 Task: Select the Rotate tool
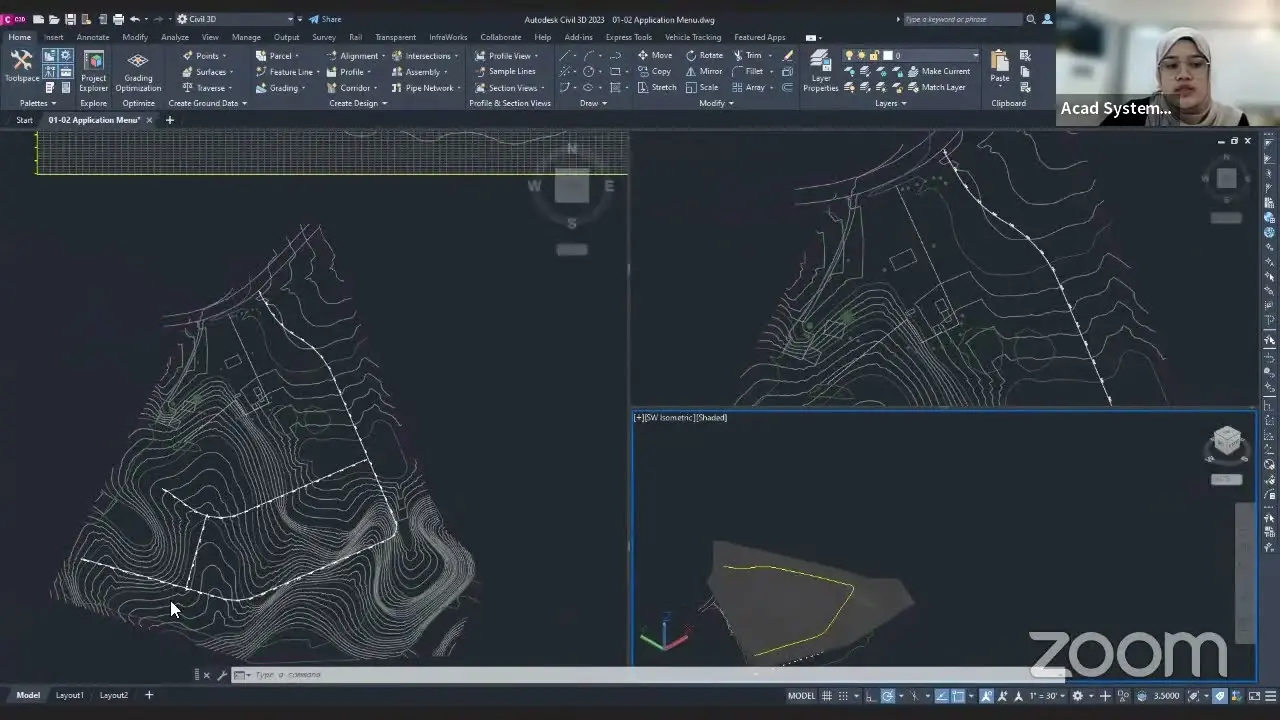[704, 55]
